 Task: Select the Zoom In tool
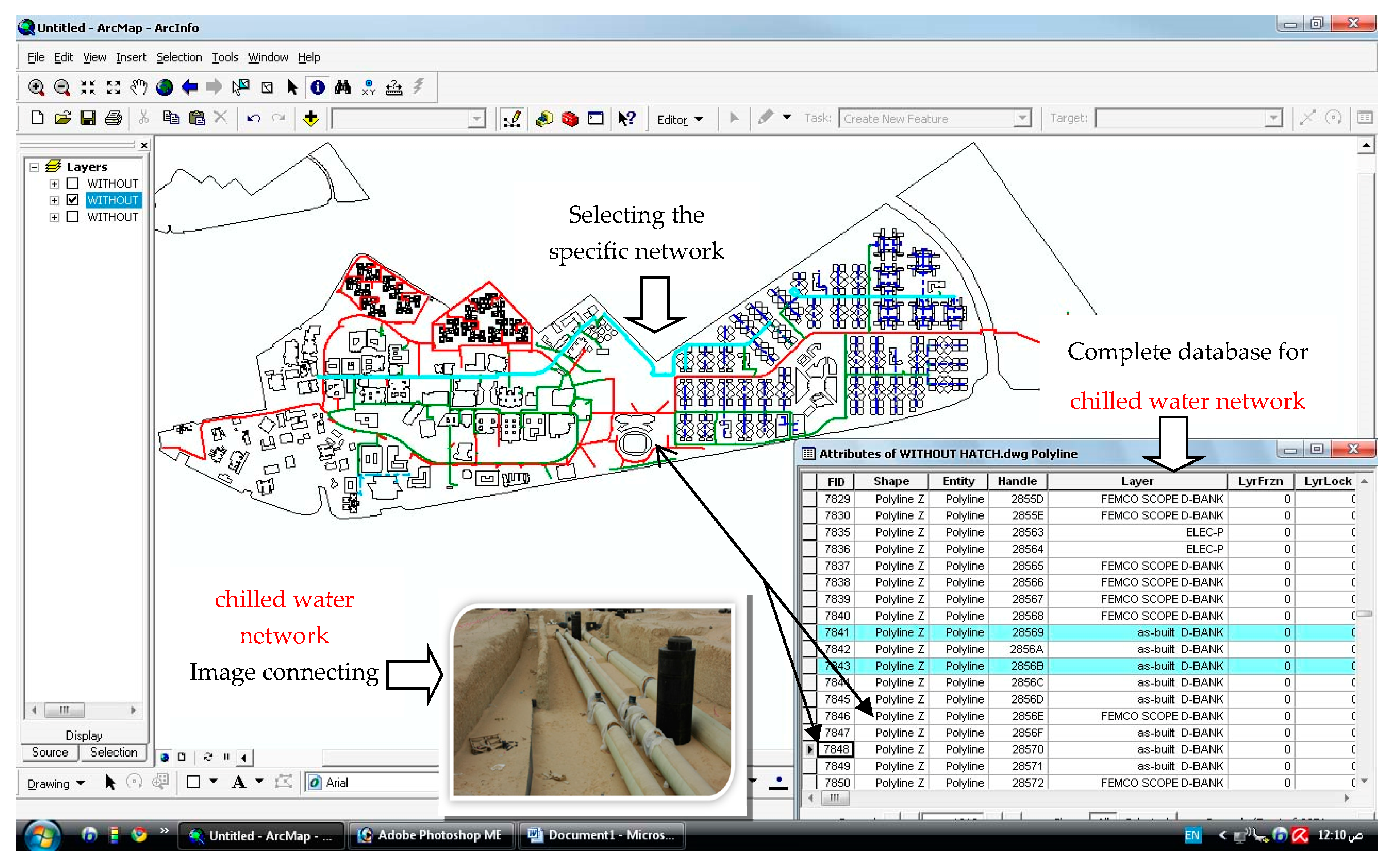coord(36,87)
